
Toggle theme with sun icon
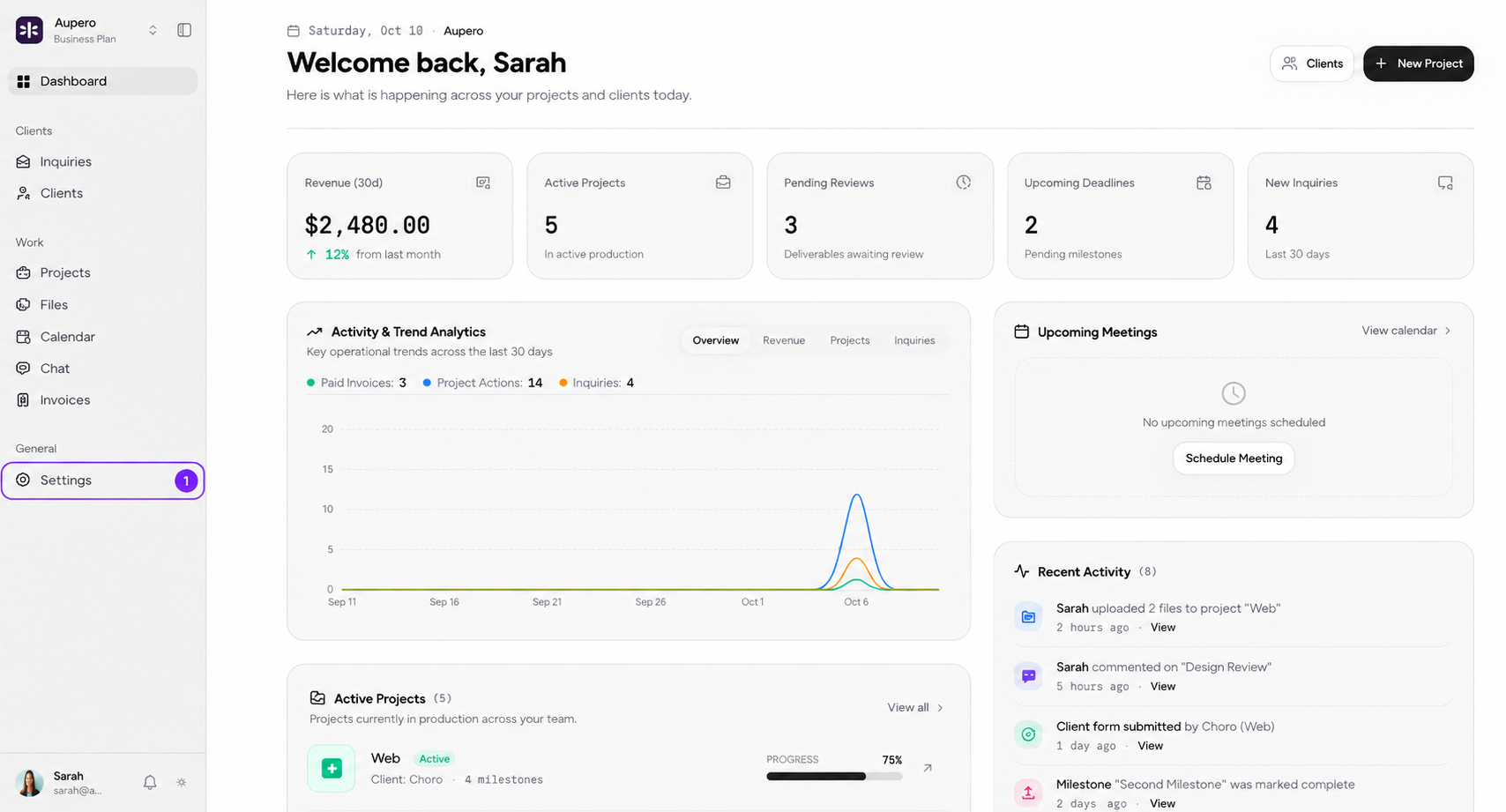click(182, 782)
